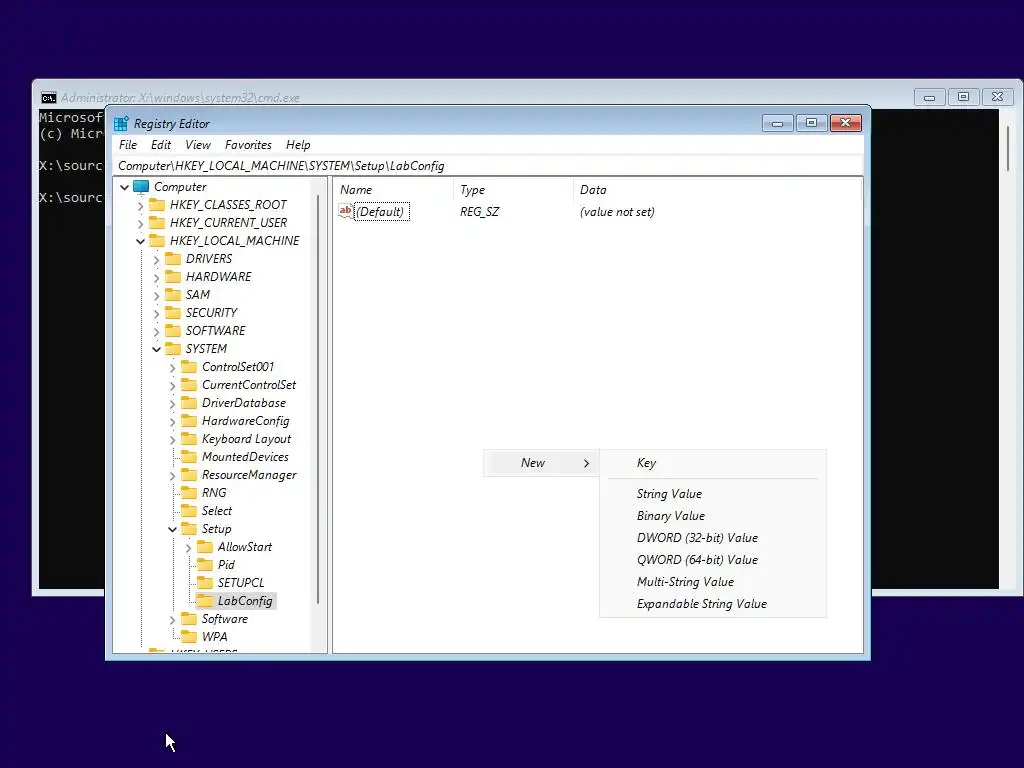The height and width of the screenshot is (768, 1024).
Task: Collapse the Computer root node
Action: [125, 187]
